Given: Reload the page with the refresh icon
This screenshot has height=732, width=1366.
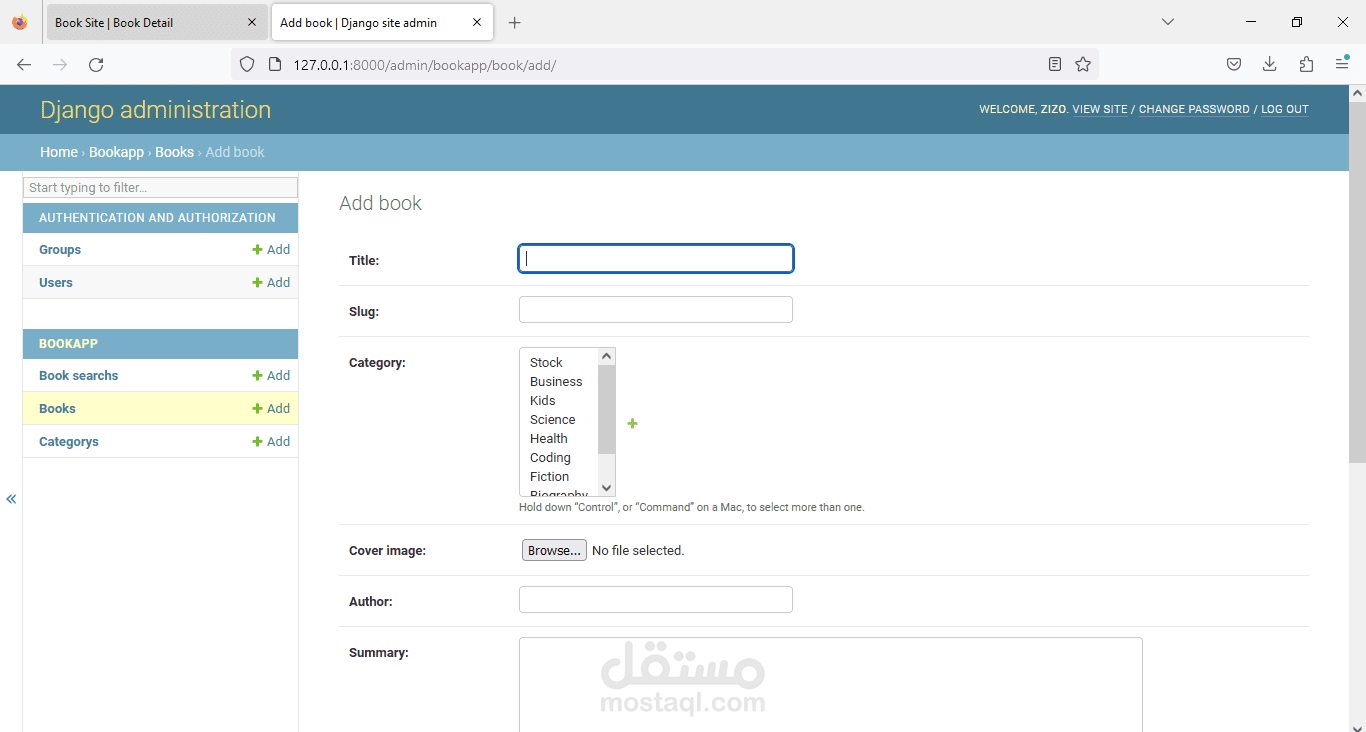Looking at the screenshot, I should coord(96,64).
